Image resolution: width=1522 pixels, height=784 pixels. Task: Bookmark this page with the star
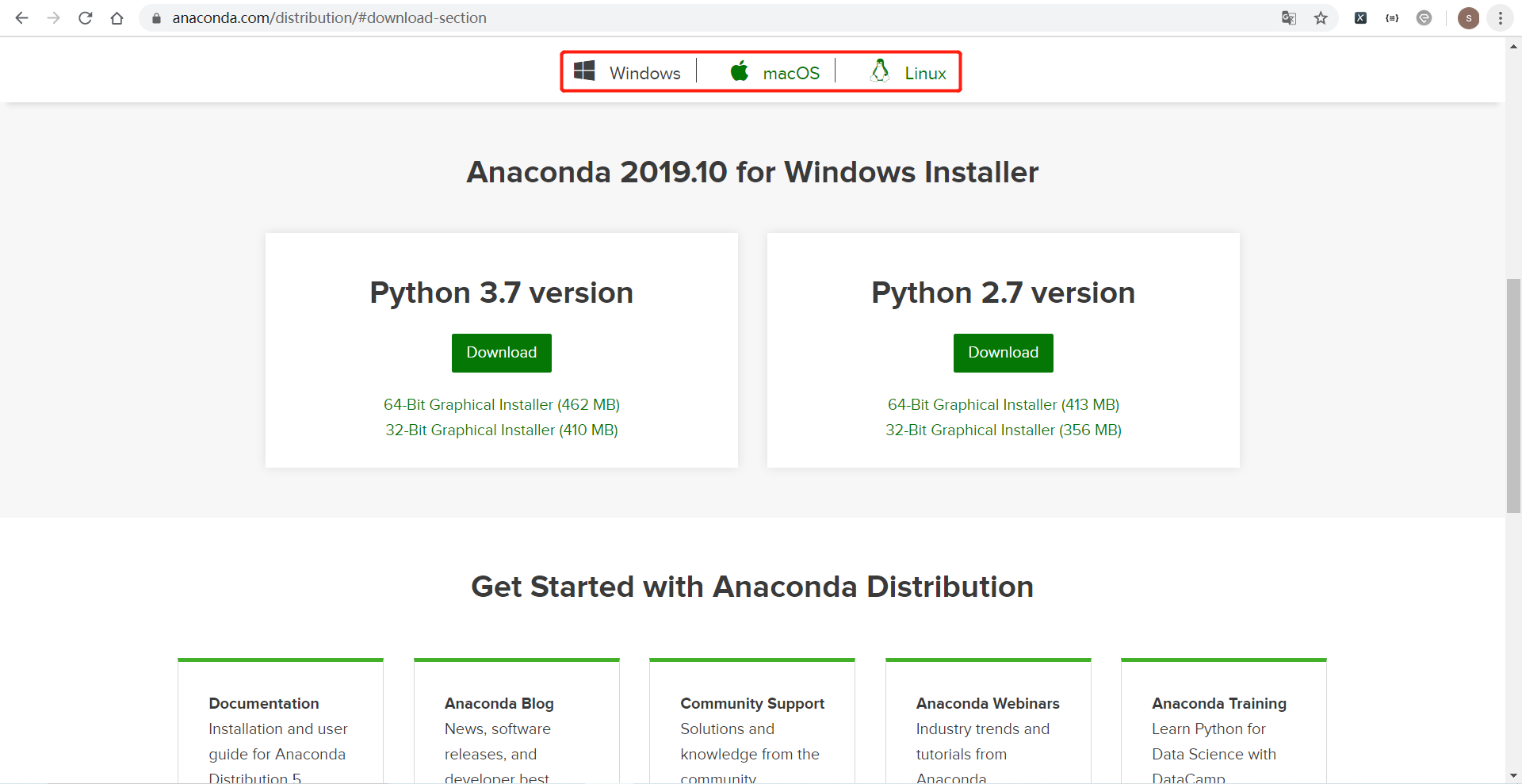point(1321,18)
